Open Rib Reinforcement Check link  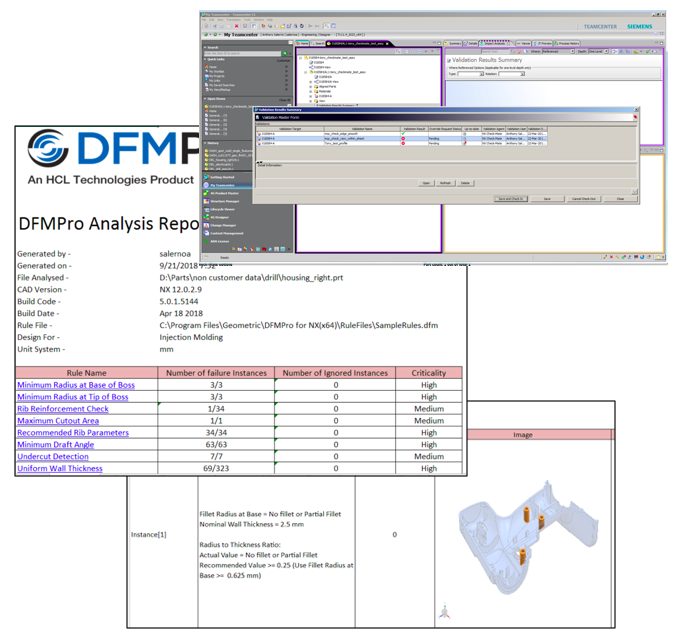[x=63, y=409]
